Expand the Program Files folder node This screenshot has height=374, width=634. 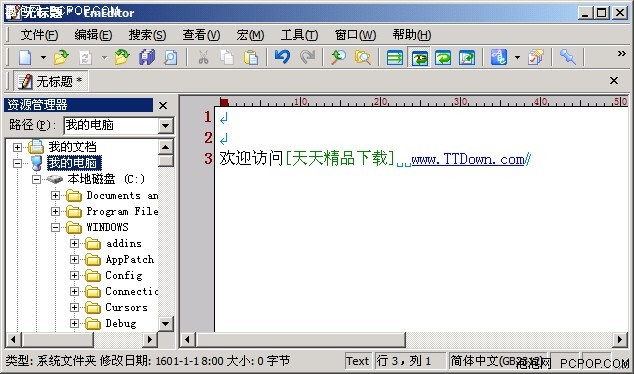point(55,211)
